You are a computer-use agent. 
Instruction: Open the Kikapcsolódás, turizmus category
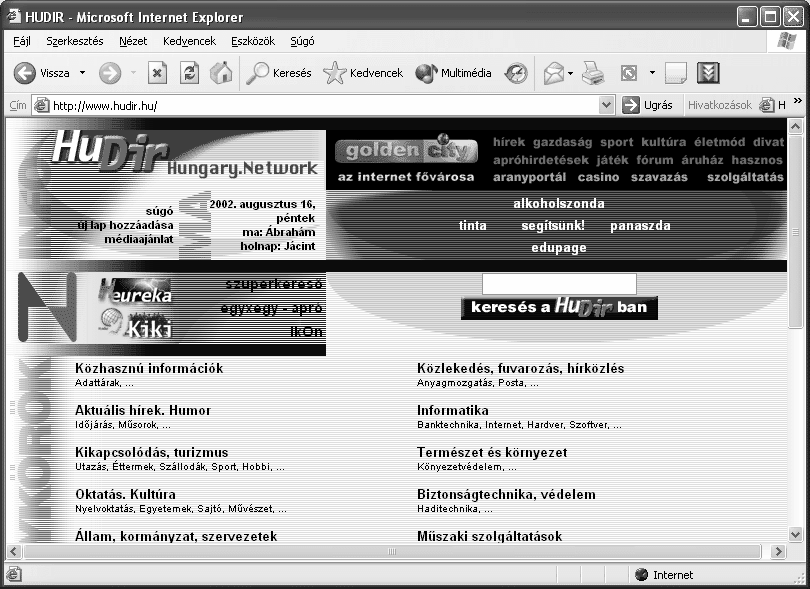[151, 453]
